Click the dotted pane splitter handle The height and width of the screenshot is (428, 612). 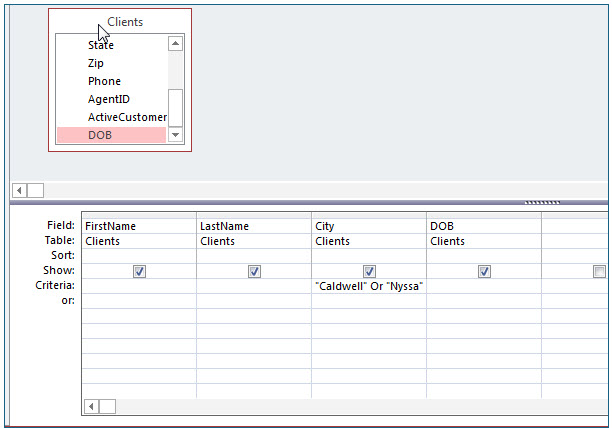[x=542, y=202]
